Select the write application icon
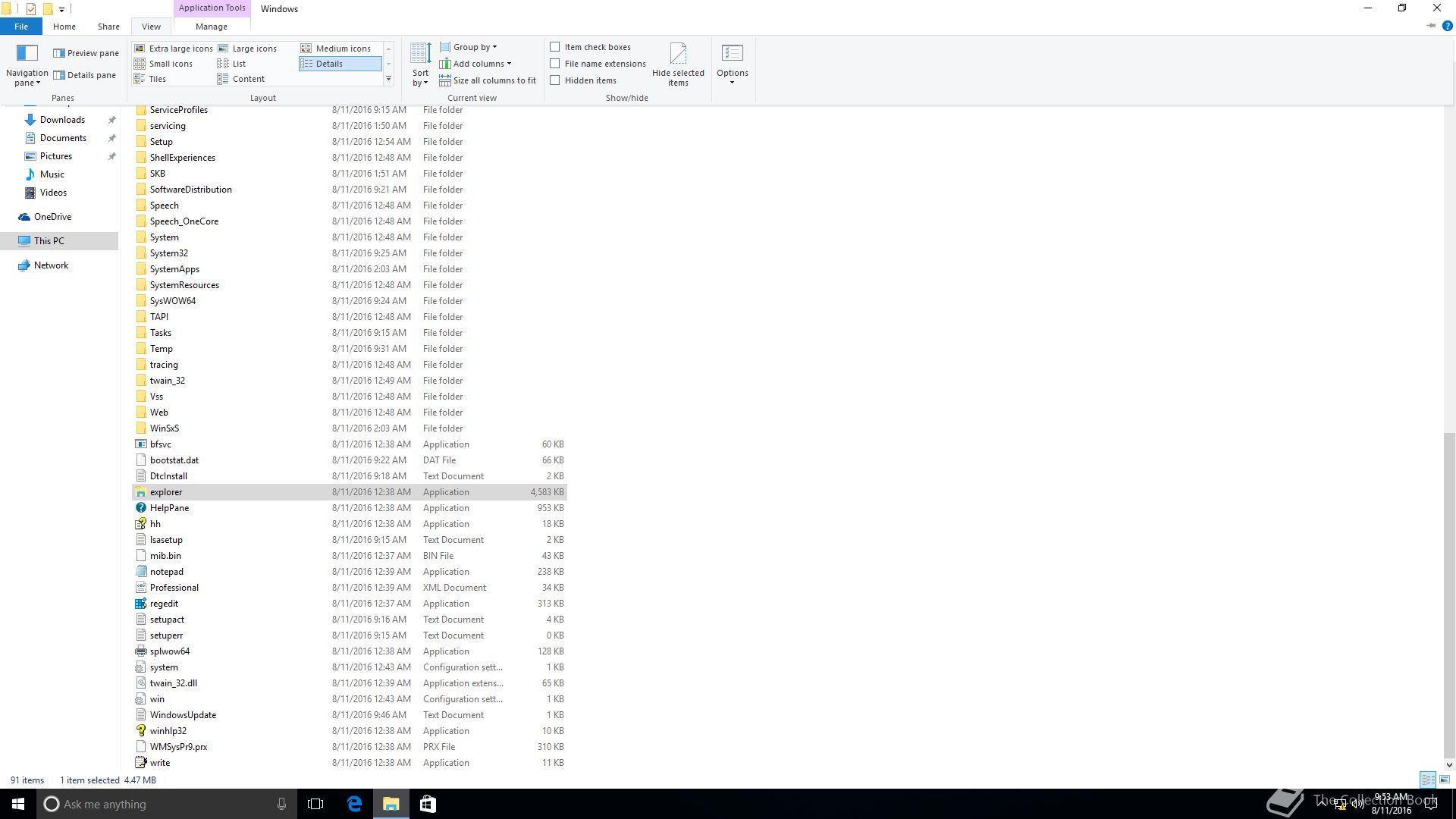The height and width of the screenshot is (819, 1456). (140, 763)
